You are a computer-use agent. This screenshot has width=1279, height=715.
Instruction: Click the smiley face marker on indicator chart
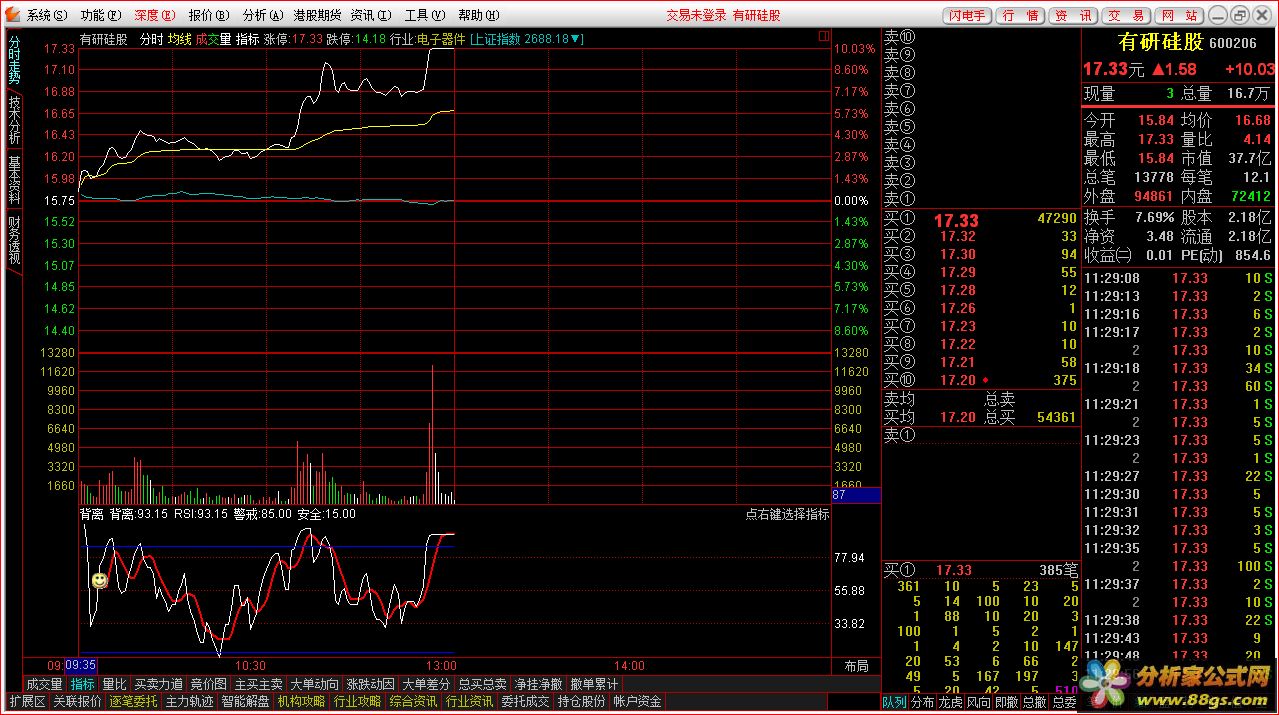pyautogui.click(x=99, y=580)
